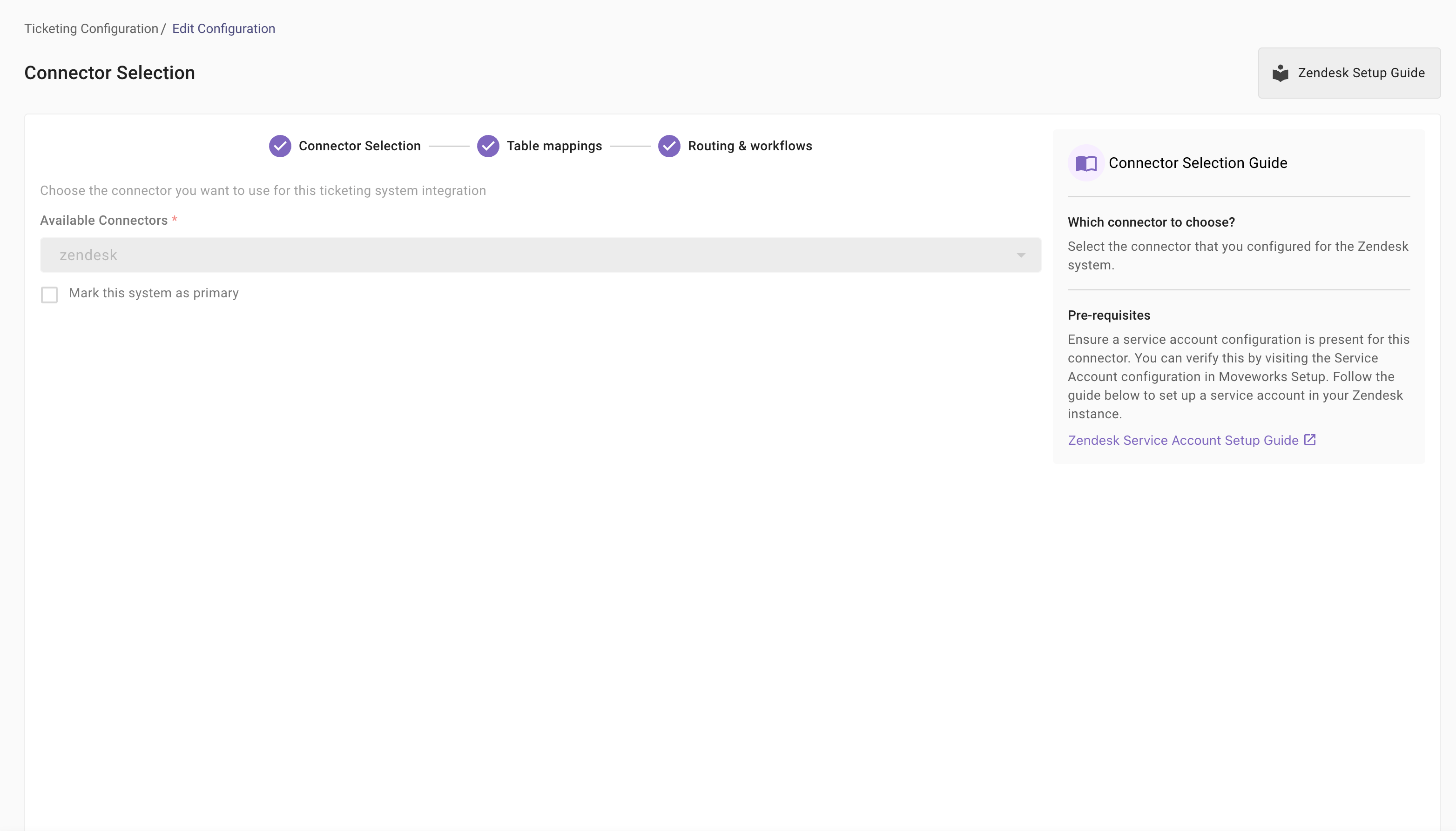Screen dimensions: 1456x831
Task: Select the Connector Selection step label
Action: tap(359, 146)
